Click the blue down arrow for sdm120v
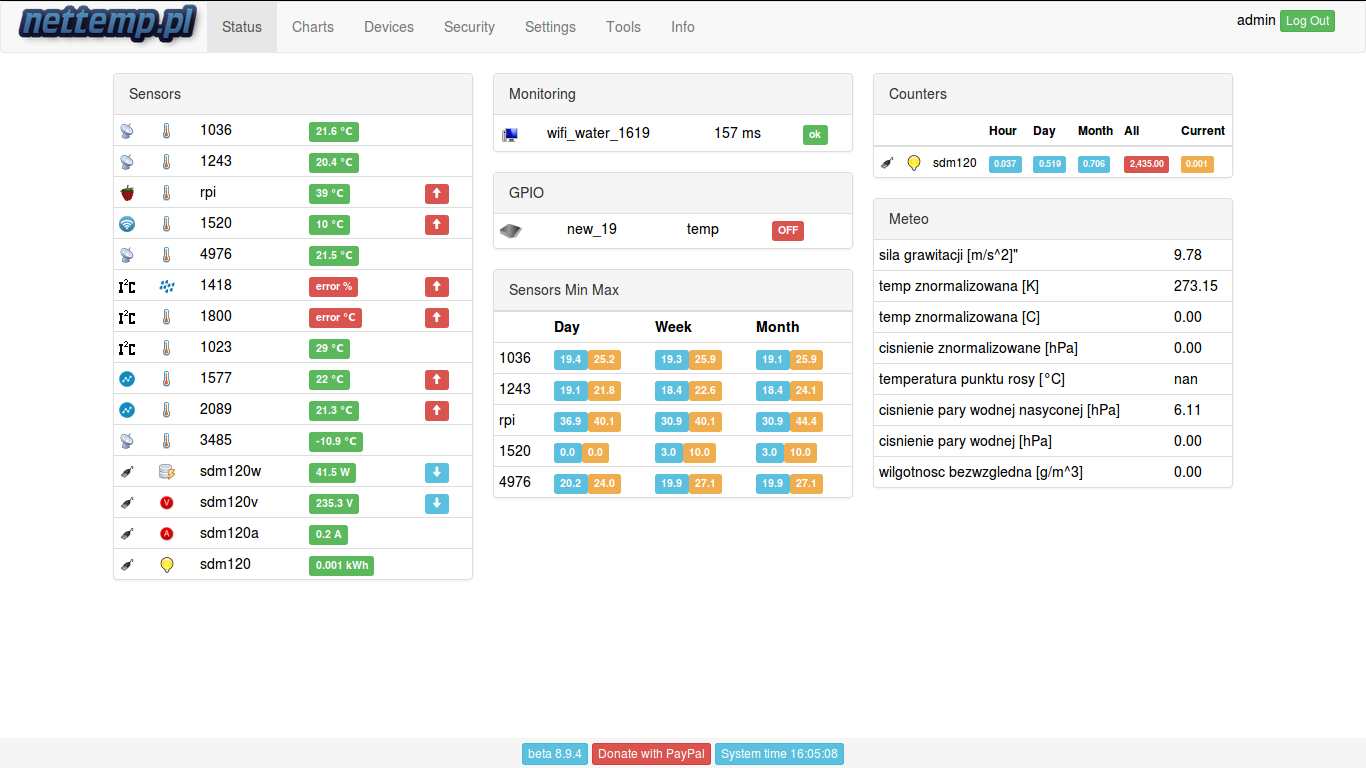This screenshot has width=1366, height=768. click(x=437, y=504)
